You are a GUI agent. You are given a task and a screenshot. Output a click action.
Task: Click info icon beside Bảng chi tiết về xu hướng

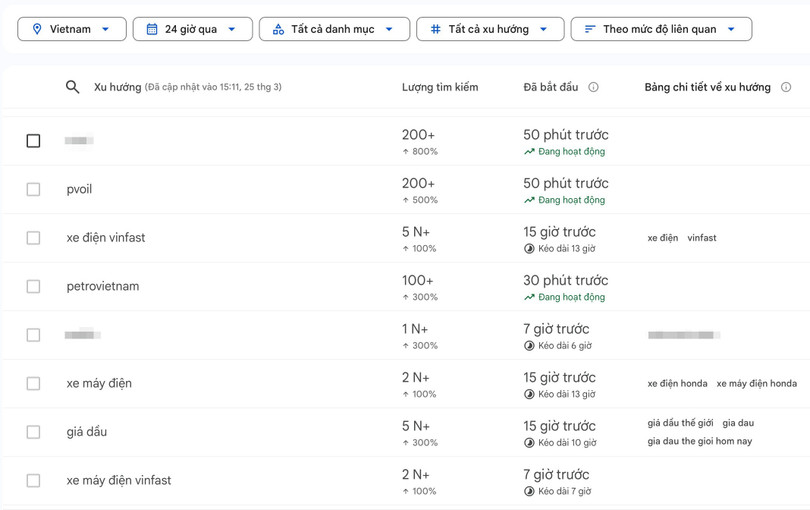pyautogui.click(x=786, y=87)
